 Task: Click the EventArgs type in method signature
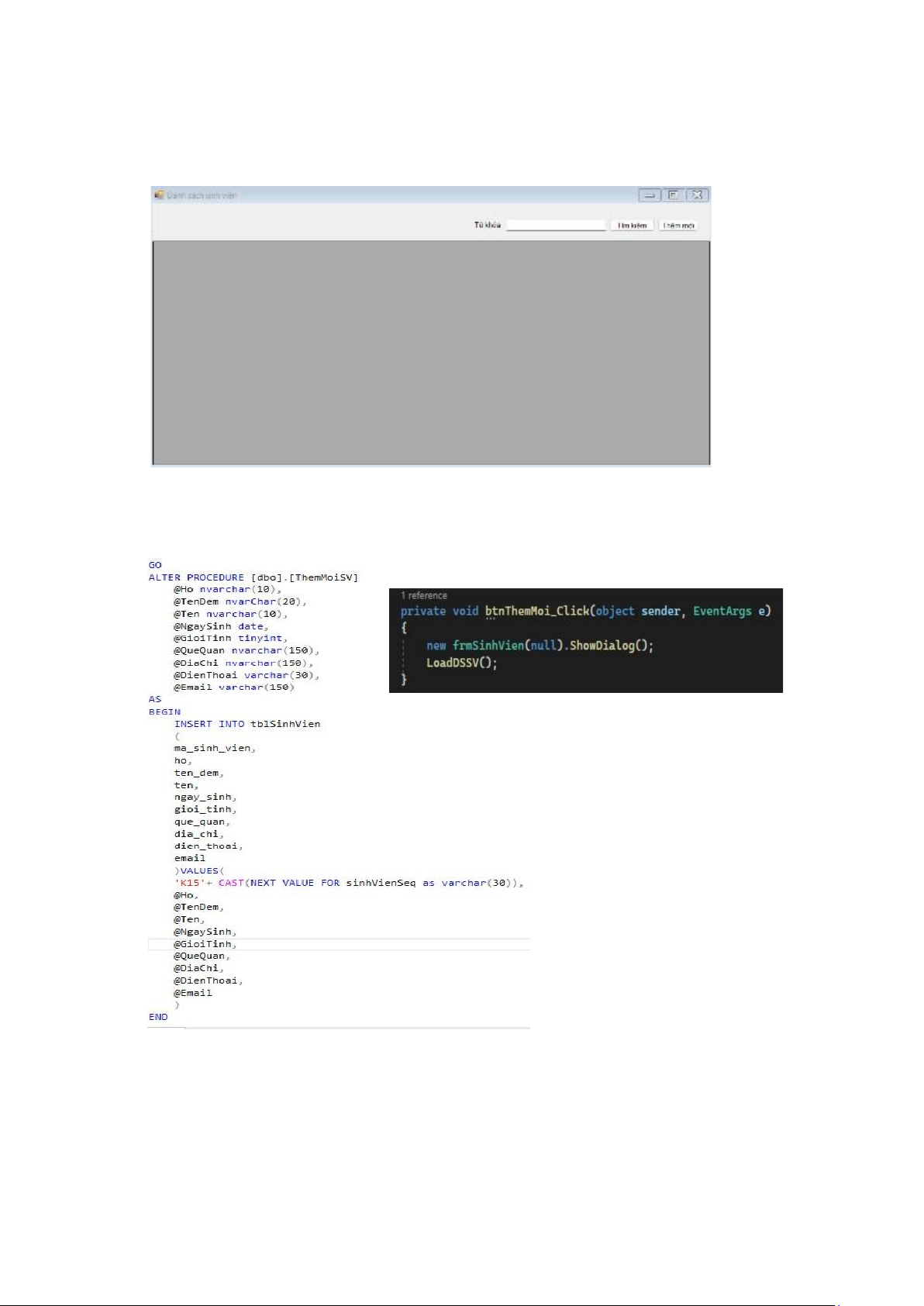722,611
